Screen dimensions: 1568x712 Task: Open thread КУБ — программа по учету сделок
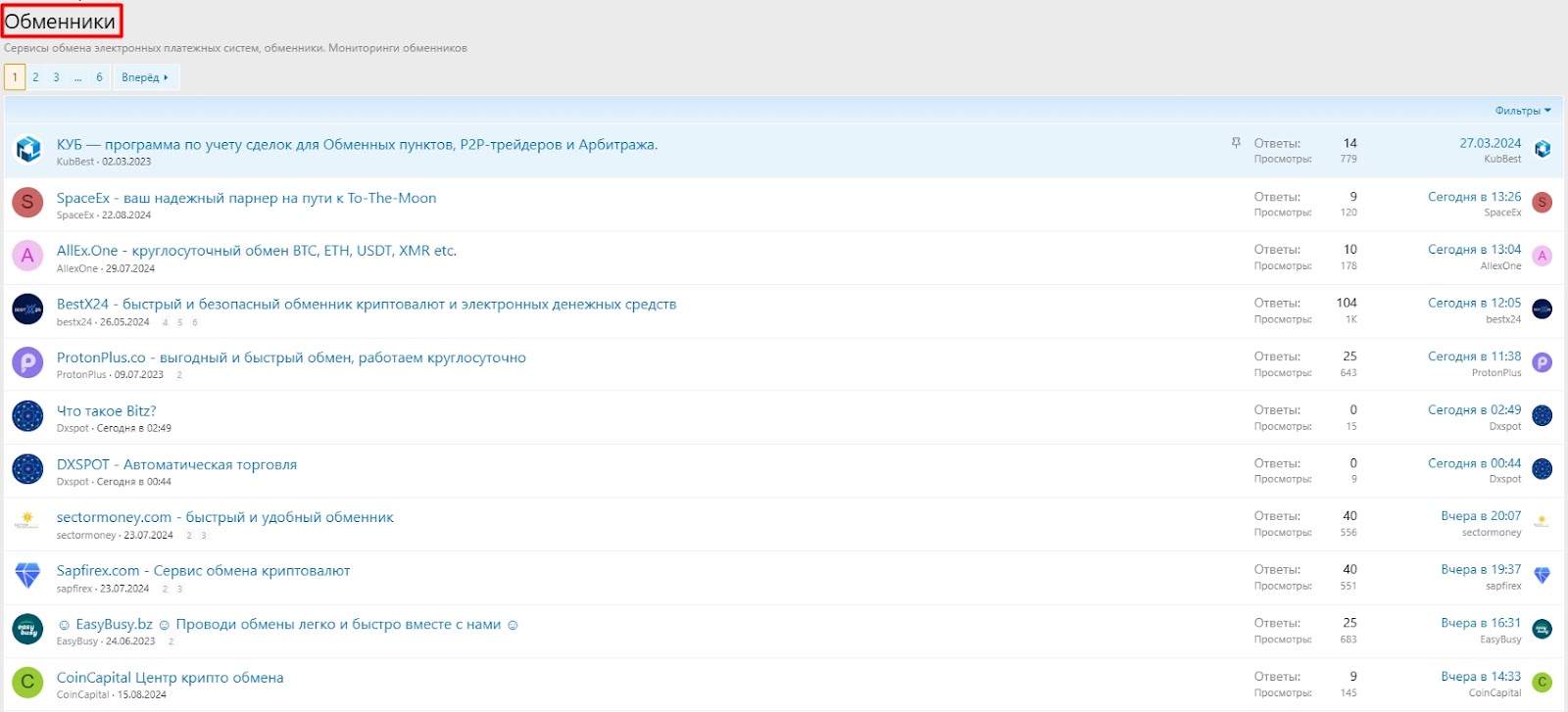357,144
